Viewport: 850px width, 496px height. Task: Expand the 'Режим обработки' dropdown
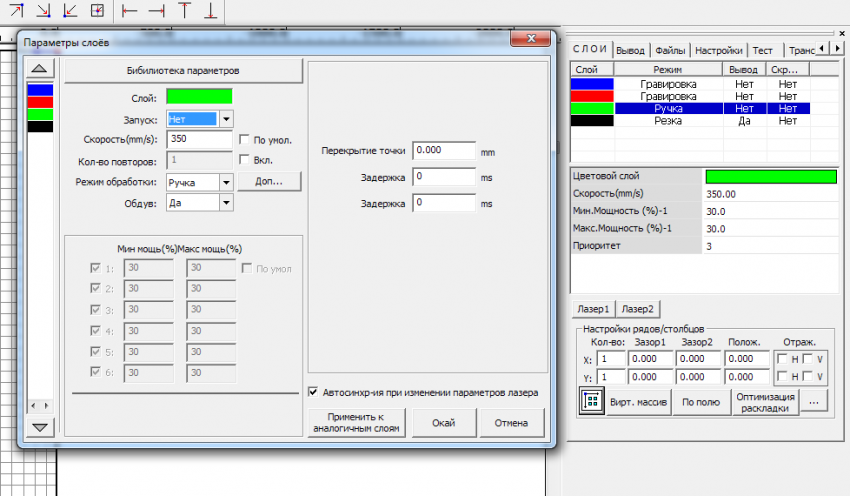pos(225,182)
